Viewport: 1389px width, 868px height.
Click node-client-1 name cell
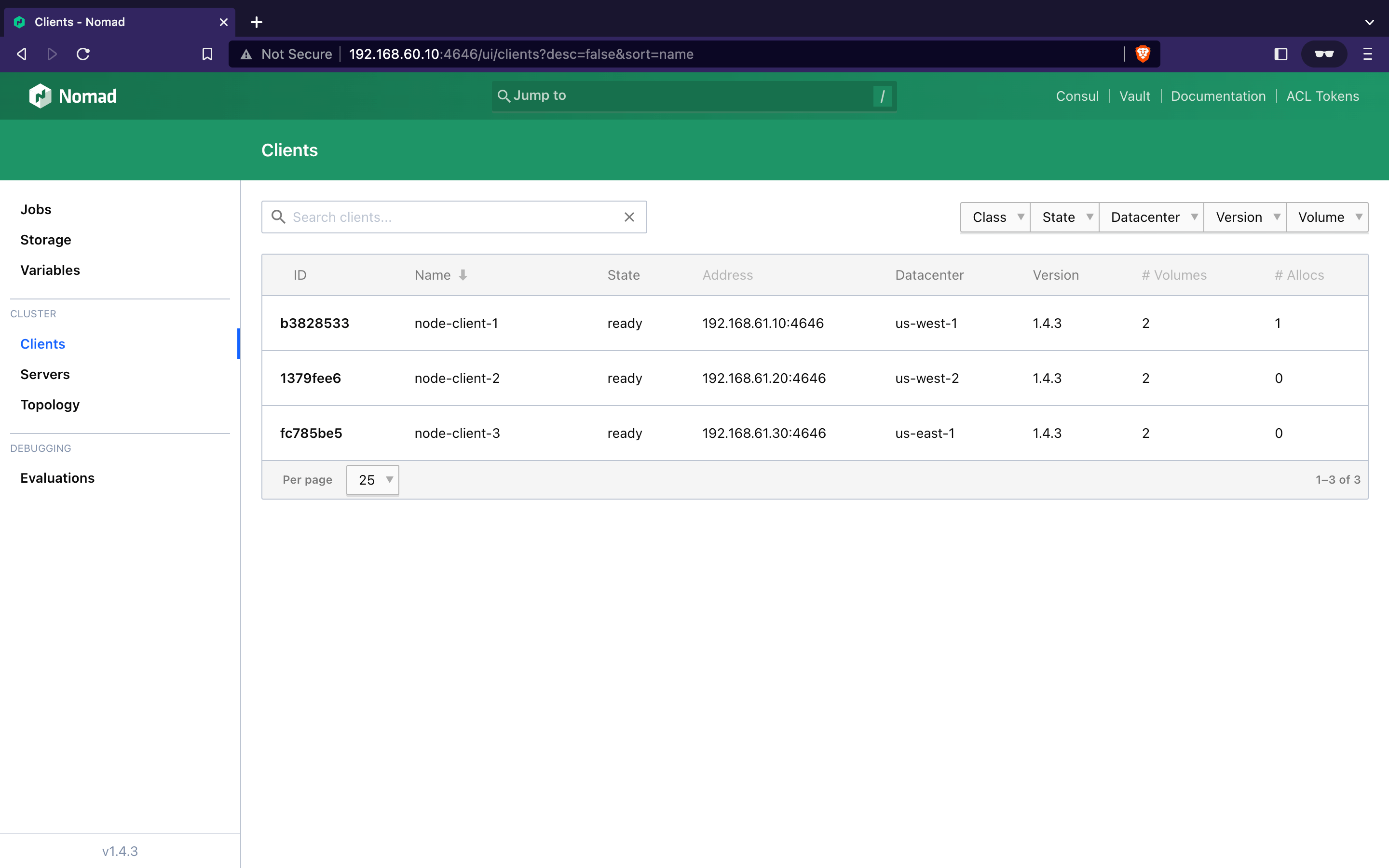[456, 323]
